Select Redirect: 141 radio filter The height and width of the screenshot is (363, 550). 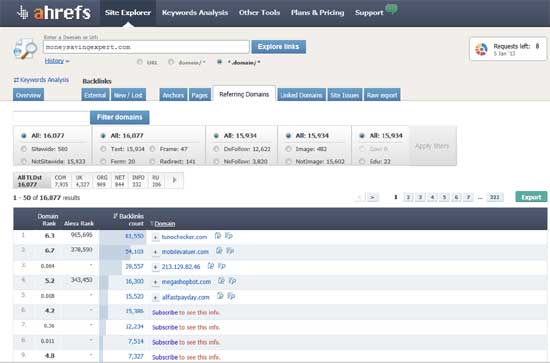[152, 162]
